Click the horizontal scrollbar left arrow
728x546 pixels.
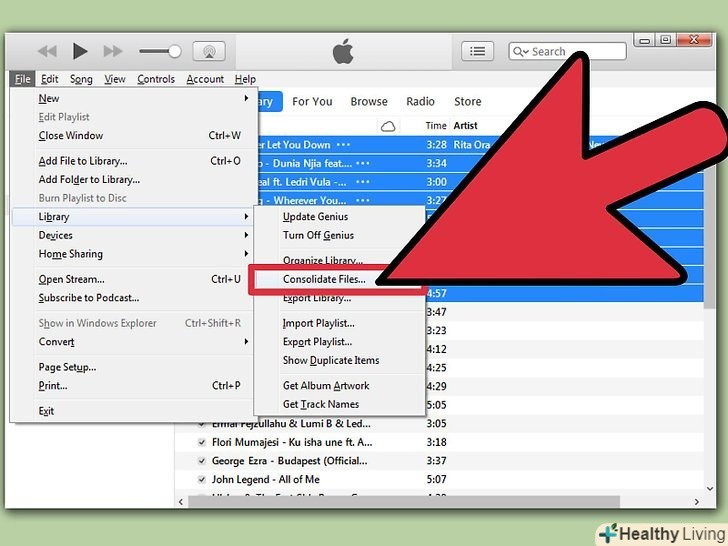point(181,502)
